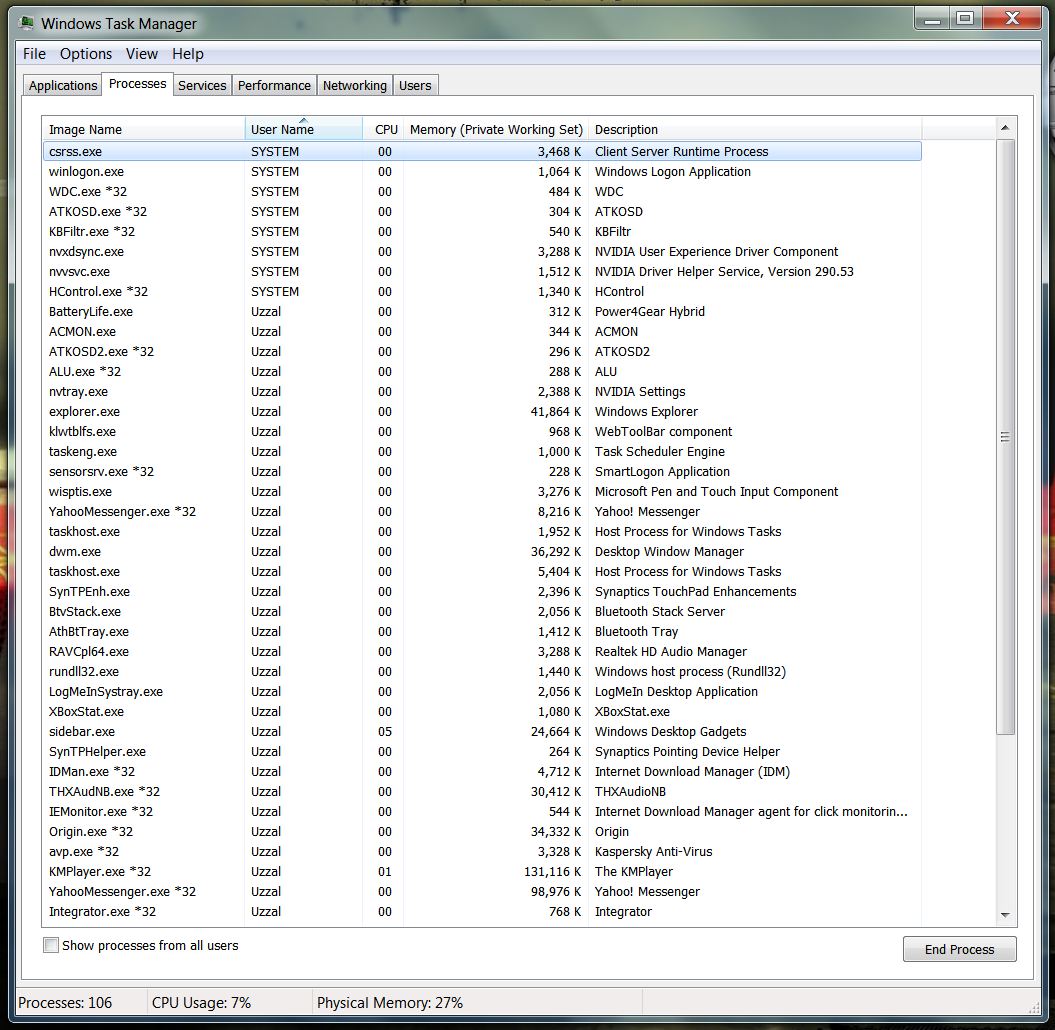Select the WDC.exe *32 process
The height and width of the screenshot is (1030, 1055).
[x=482, y=192]
